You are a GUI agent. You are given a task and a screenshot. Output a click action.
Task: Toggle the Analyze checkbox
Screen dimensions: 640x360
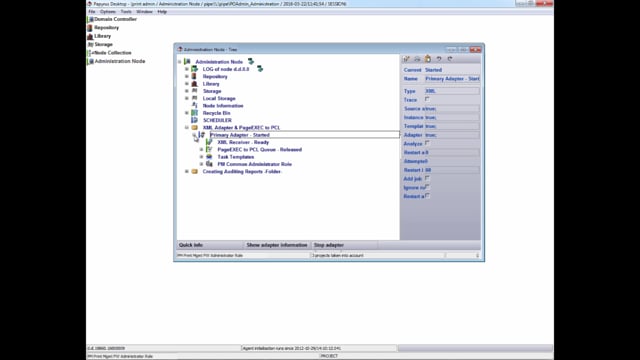pos(427,143)
